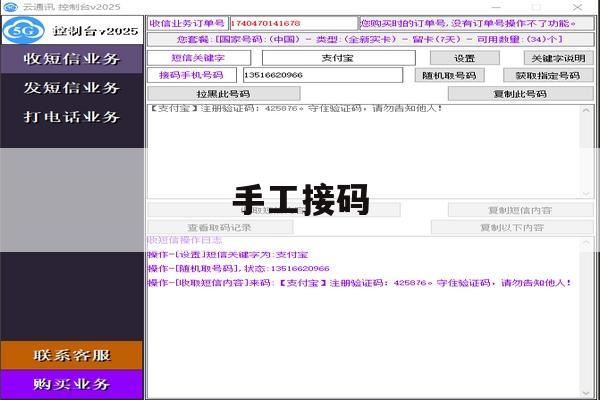The height and width of the screenshot is (400, 600).
Task: Click the 支付宝 keyword input field
Action: pyautogui.click(x=338, y=58)
